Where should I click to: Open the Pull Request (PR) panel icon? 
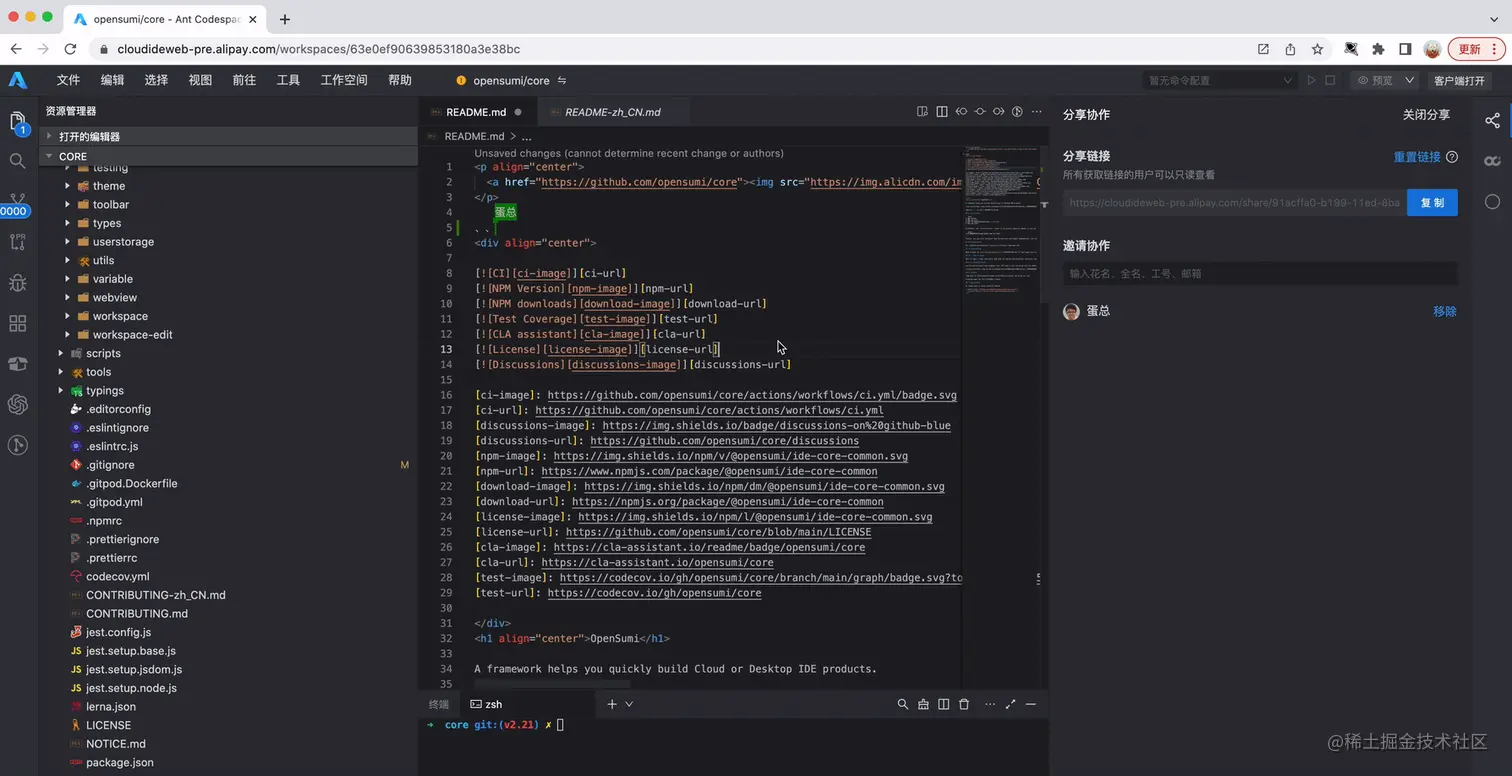(18, 241)
